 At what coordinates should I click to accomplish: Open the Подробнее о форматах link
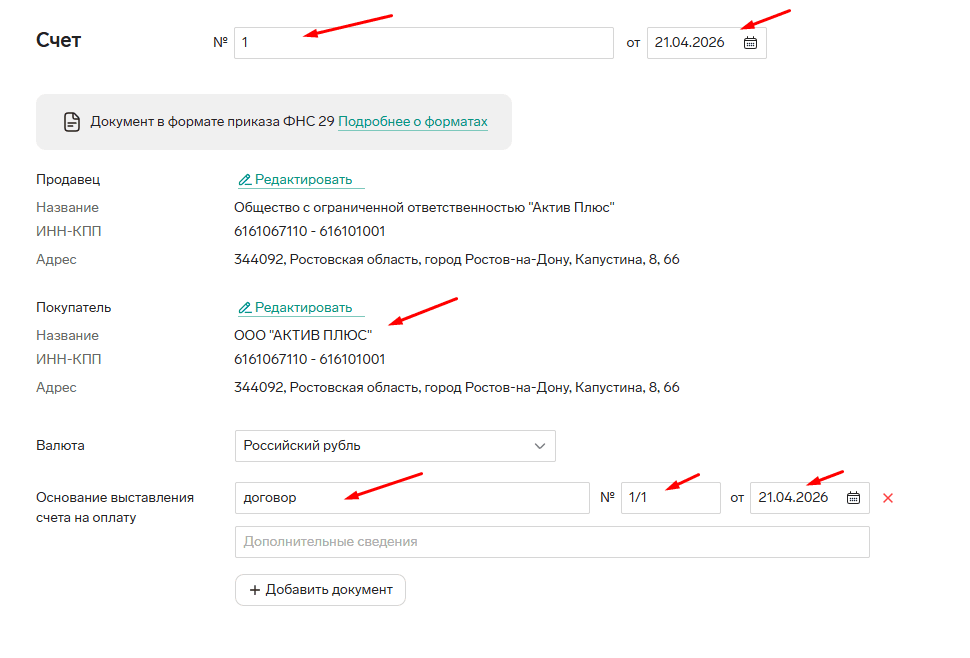(x=412, y=122)
